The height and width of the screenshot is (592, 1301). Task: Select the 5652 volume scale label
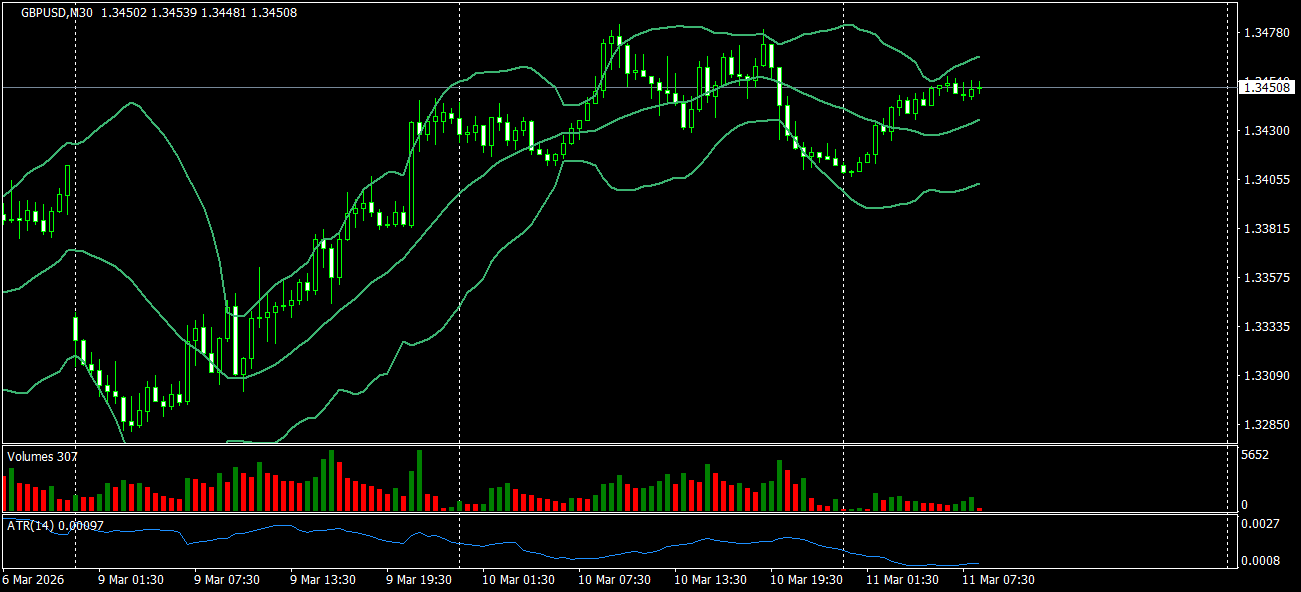(1253, 451)
